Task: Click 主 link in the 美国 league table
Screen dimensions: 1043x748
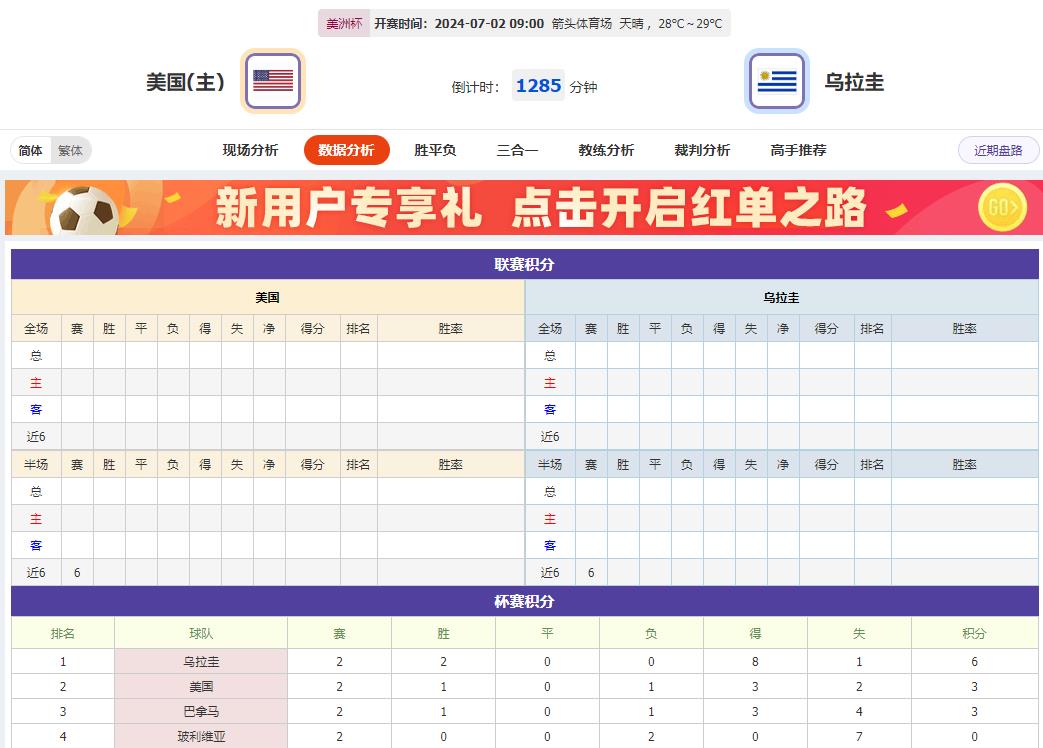Action: pyautogui.click(x=36, y=382)
